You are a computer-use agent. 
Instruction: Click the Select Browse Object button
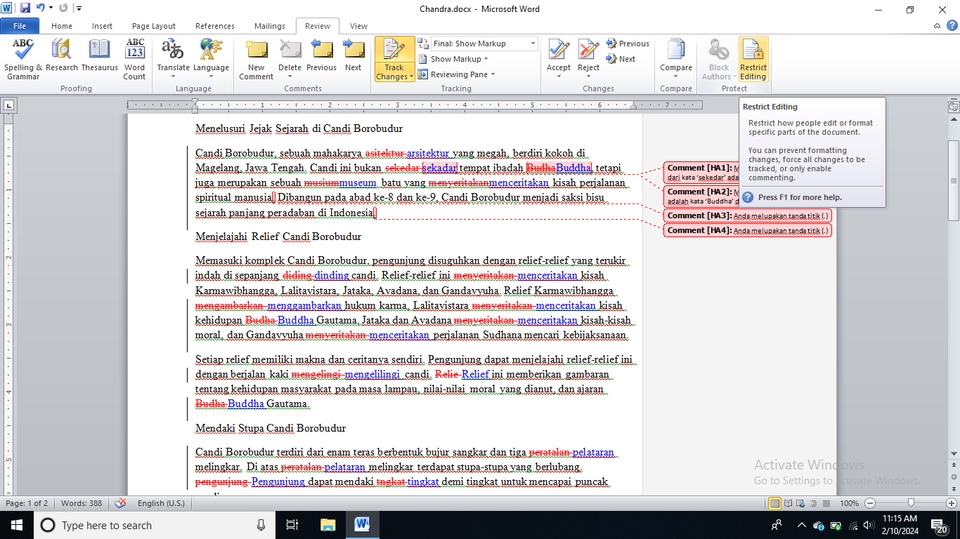(954, 477)
